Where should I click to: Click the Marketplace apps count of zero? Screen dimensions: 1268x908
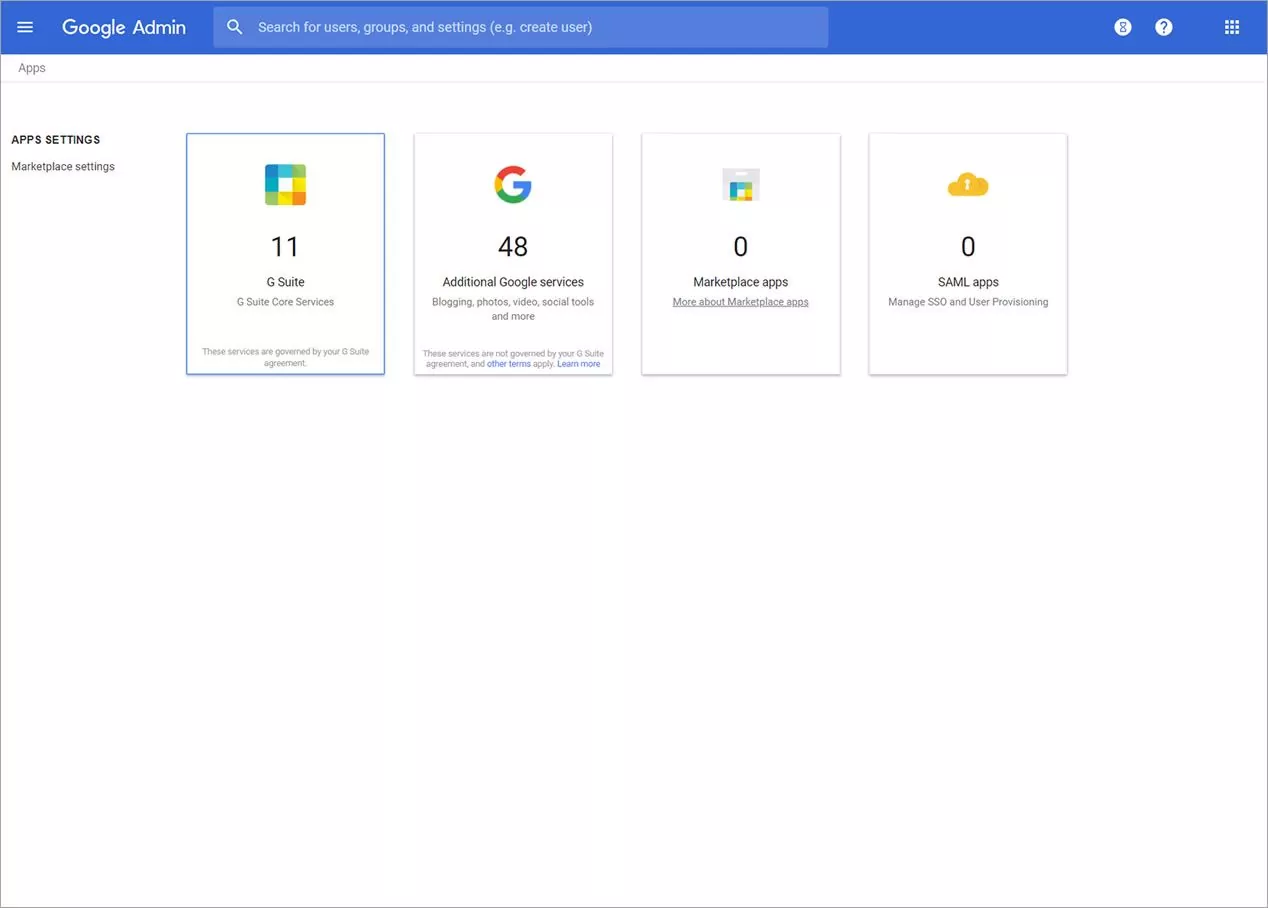(x=741, y=246)
